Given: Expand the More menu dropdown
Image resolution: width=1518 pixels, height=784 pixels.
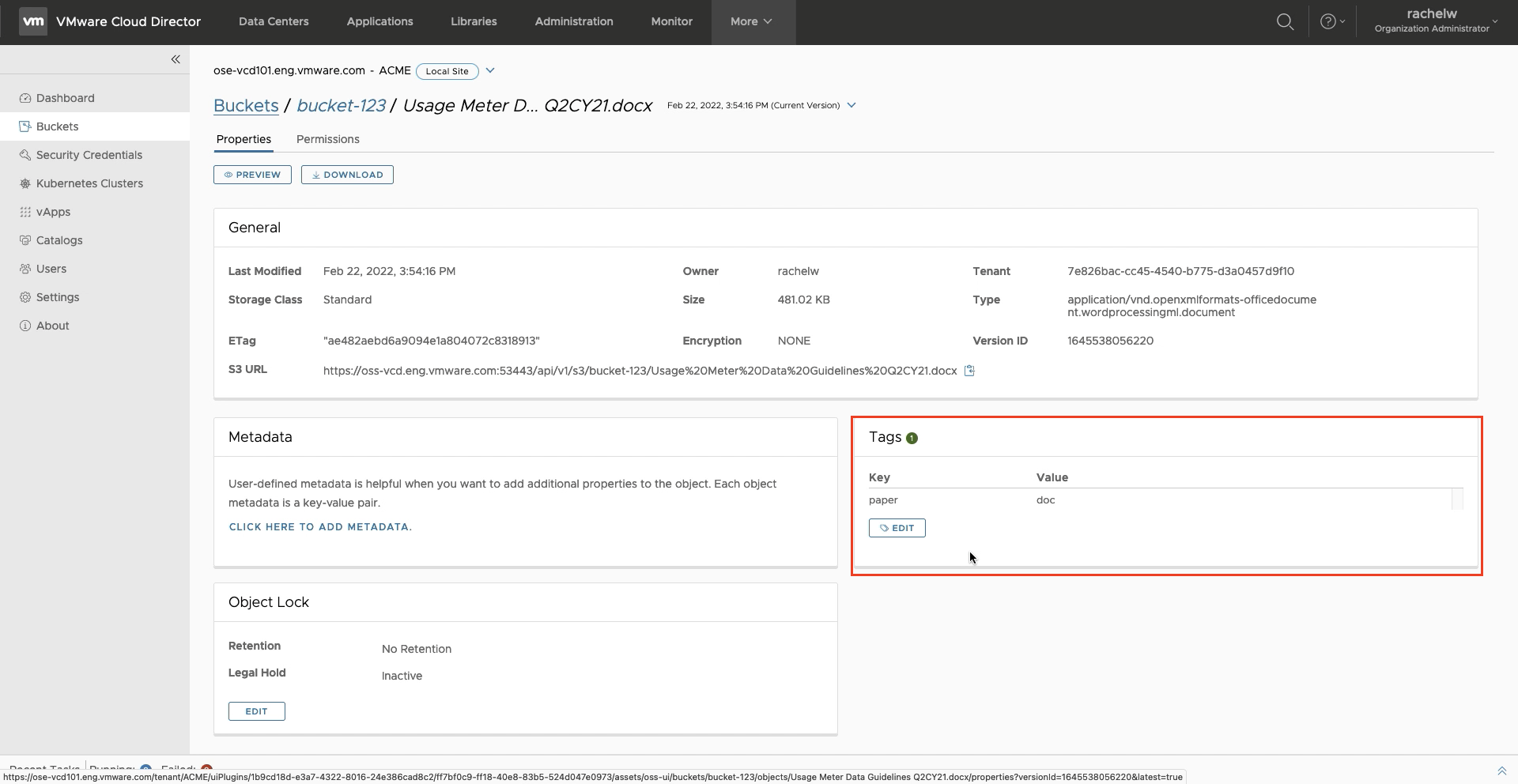Looking at the screenshot, I should [751, 22].
